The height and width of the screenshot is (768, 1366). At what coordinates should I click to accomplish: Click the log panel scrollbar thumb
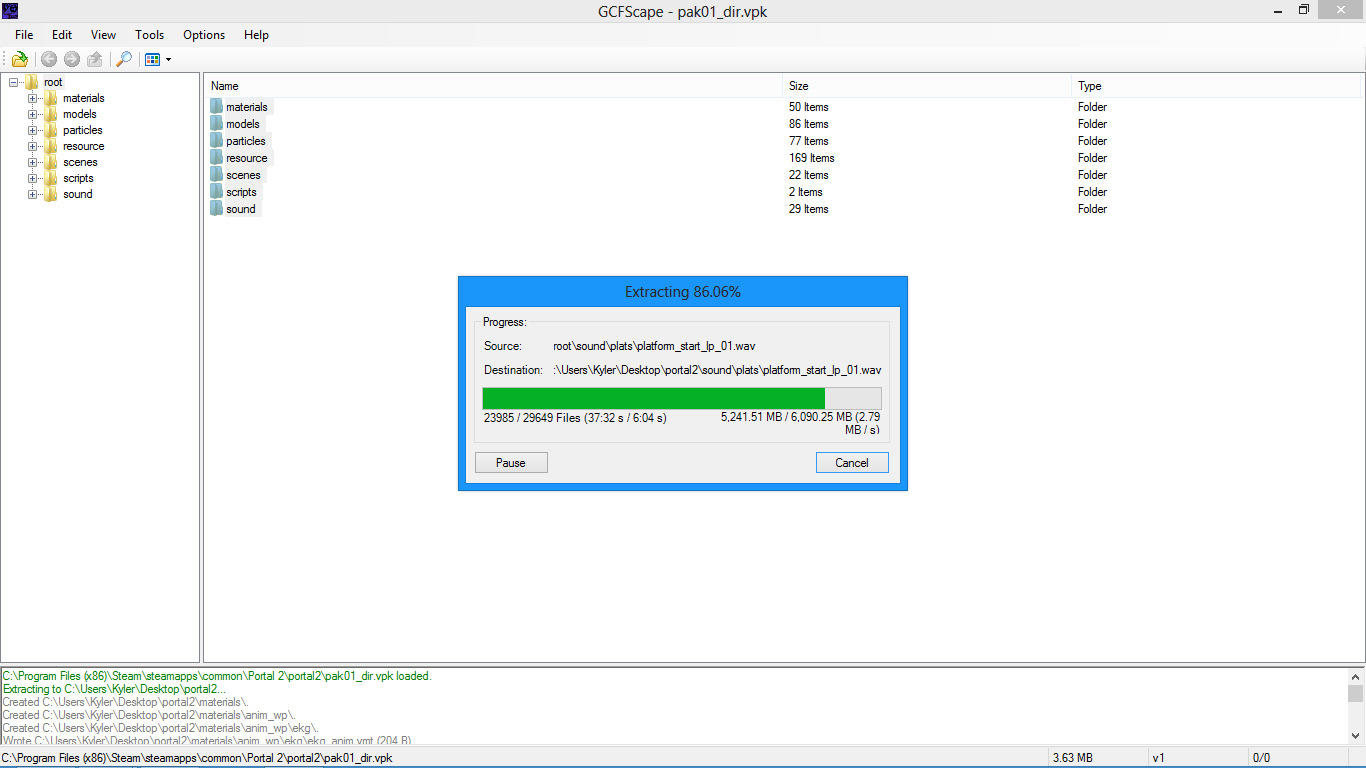tap(1355, 694)
